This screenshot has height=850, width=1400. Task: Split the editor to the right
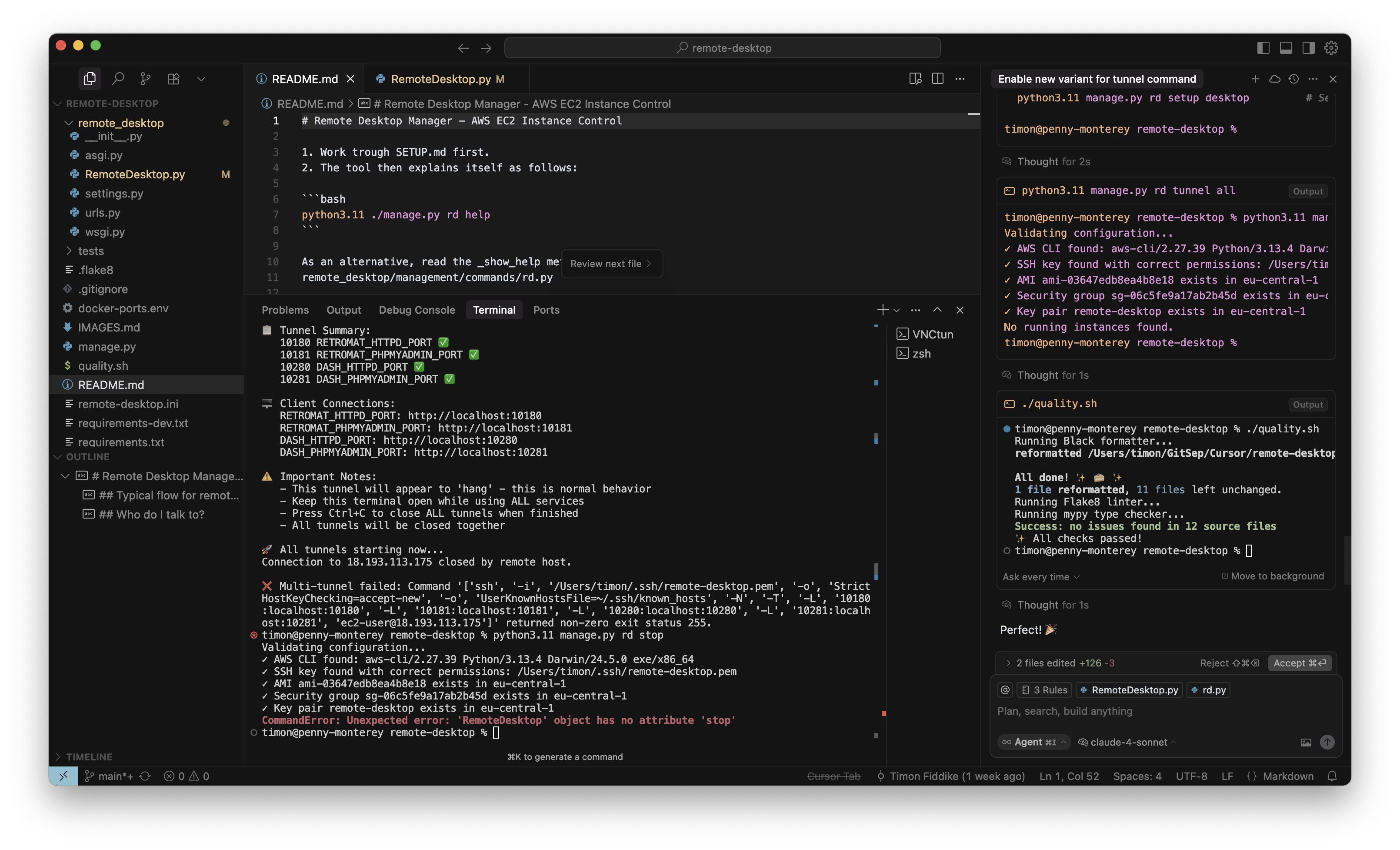(x=937, y=78)
